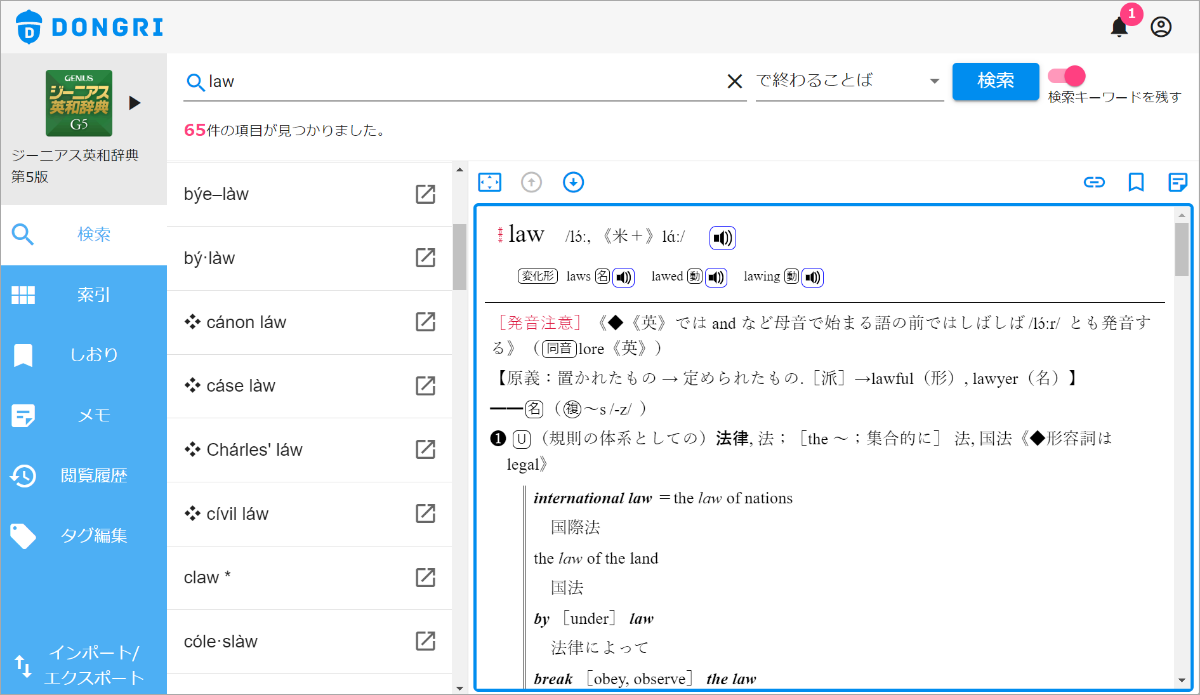The height and width of the screenshot is (695, 1200).
Task: Open the で終わることば search mode dropdown
Action: pyautogui.click(x=850, y=81)
